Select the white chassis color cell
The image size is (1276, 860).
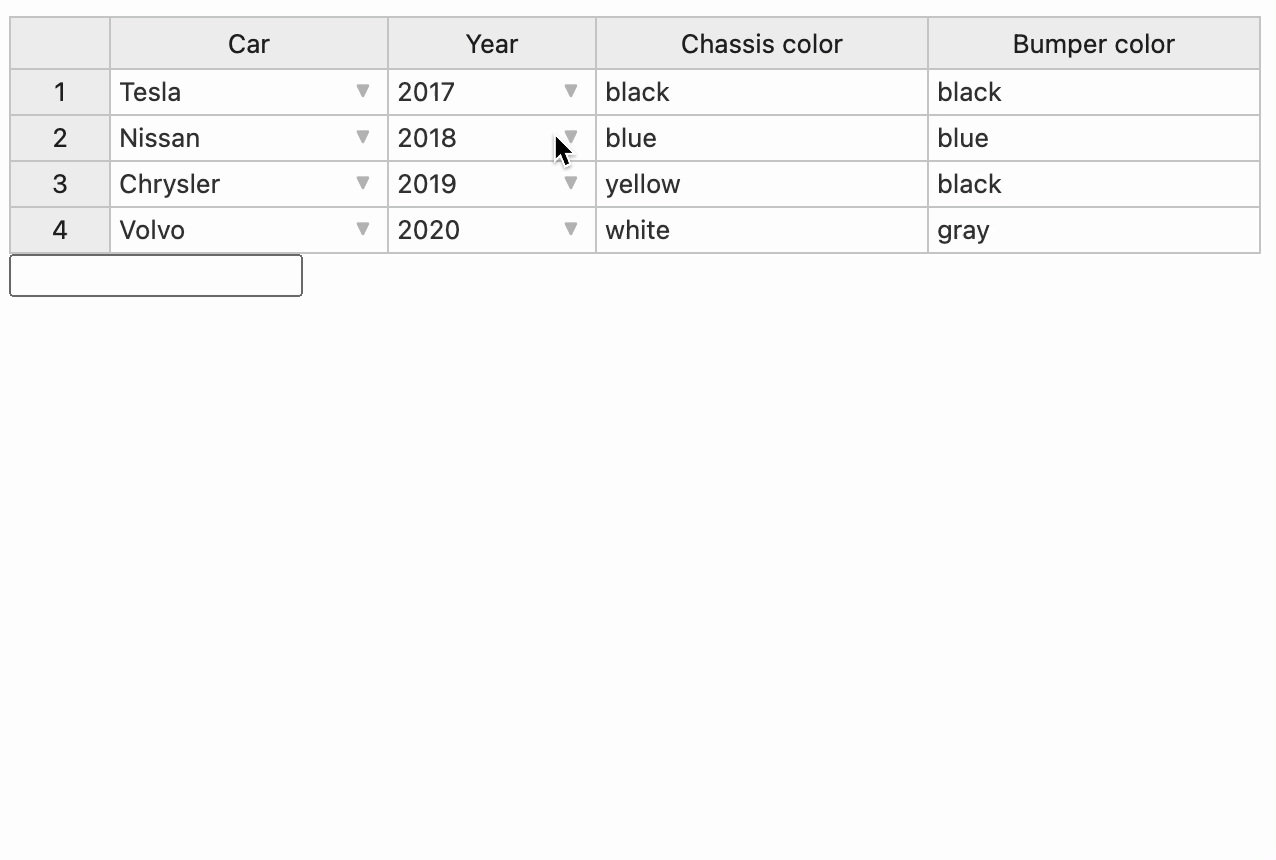click(762, 230)
